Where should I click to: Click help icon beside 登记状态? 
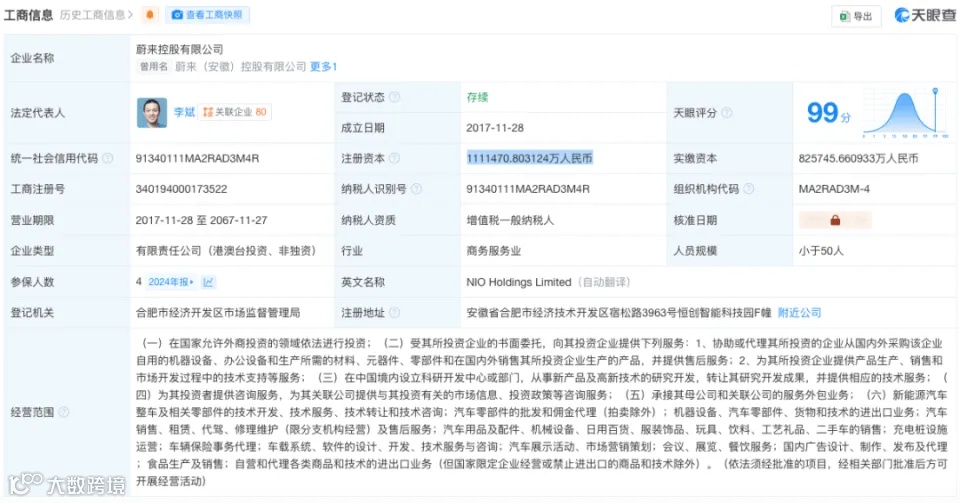[395, 97]
